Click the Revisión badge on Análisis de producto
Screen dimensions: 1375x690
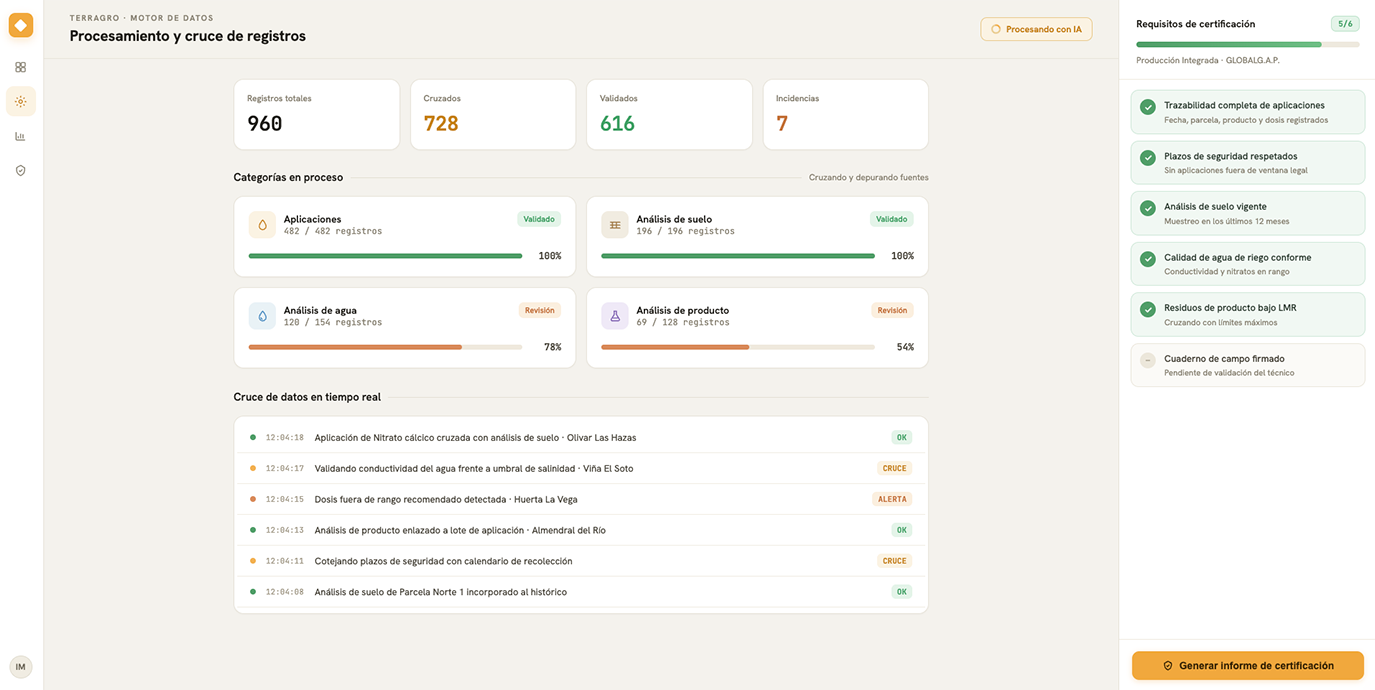point(892,311)
